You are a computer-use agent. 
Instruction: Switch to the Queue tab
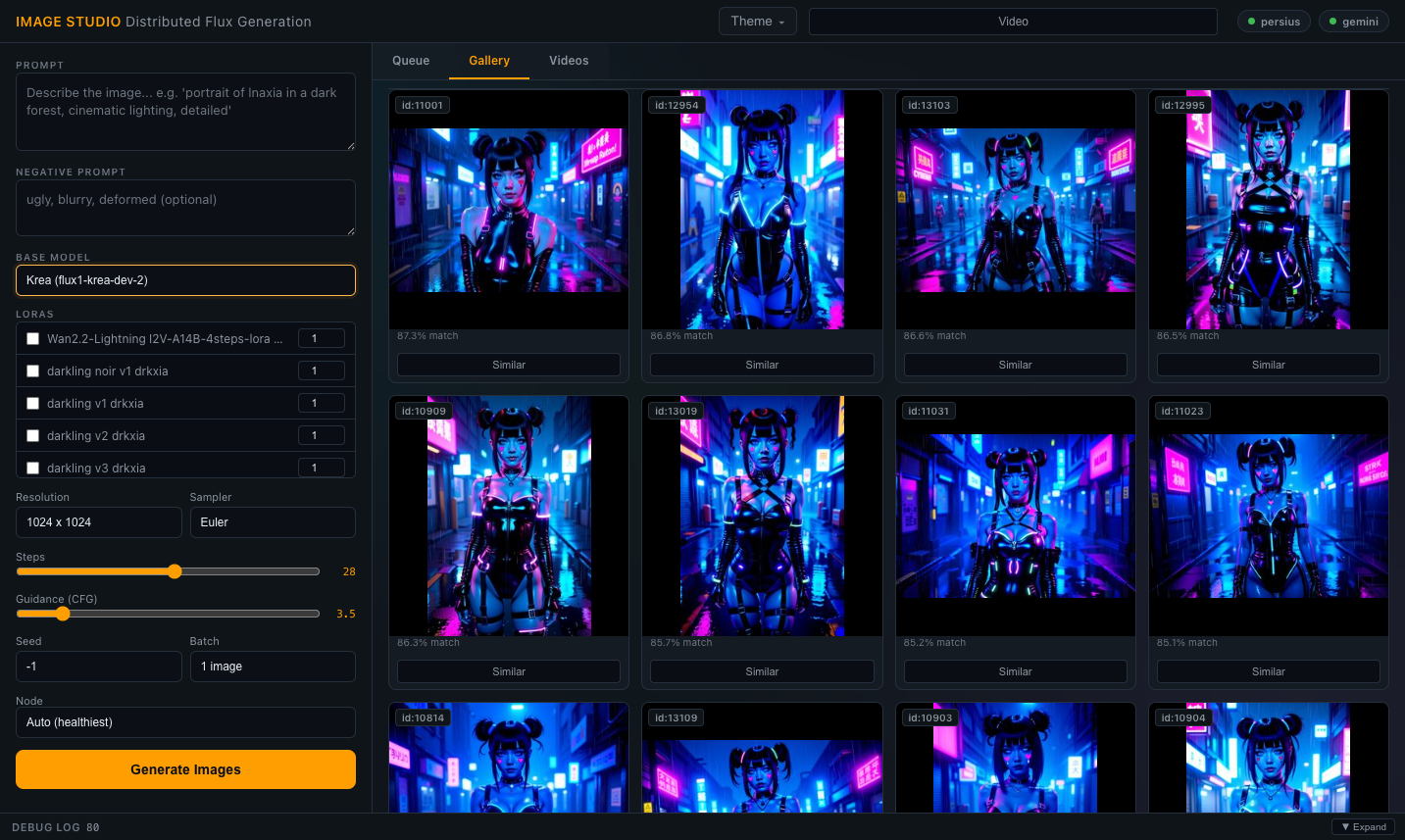coord(411,60)
